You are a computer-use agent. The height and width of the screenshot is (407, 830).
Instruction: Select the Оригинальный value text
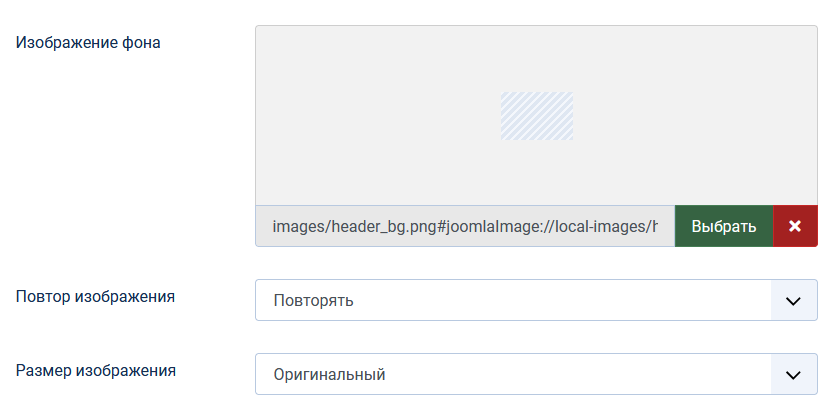(x=329, y=374)
